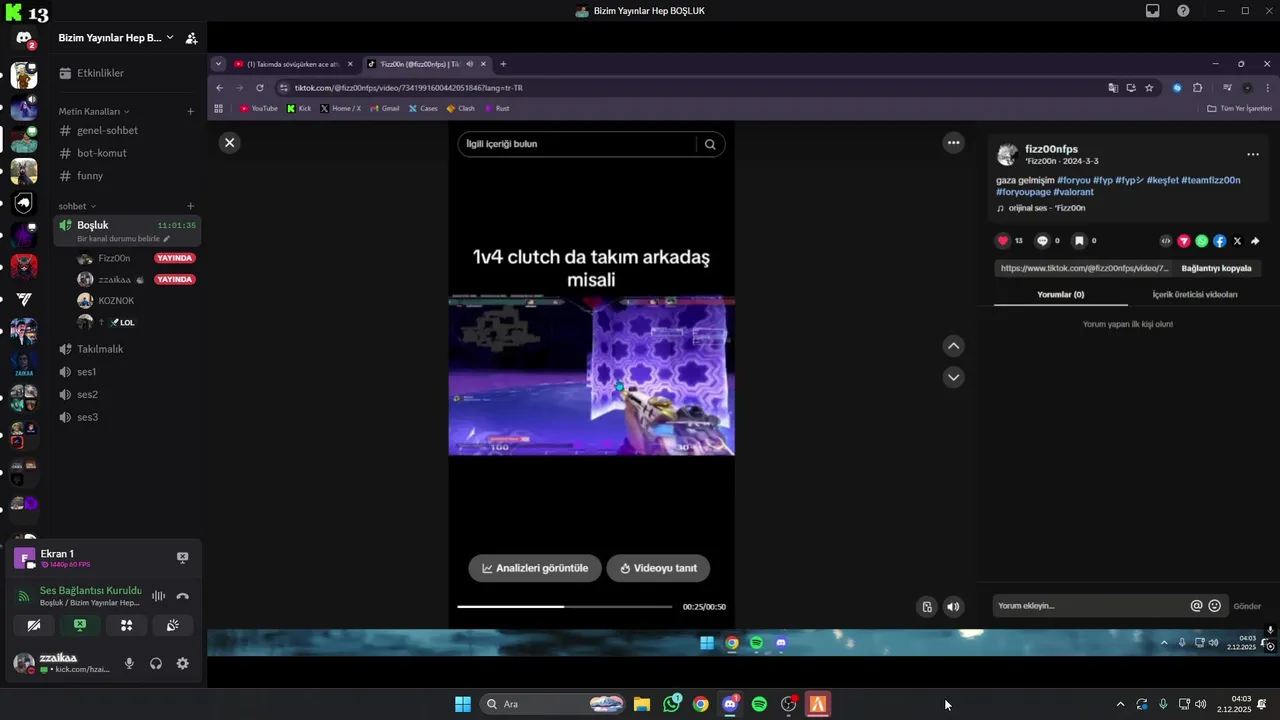Mute the Discord microphone
This screenshot has height=720, width=1280.
point(129,663)
